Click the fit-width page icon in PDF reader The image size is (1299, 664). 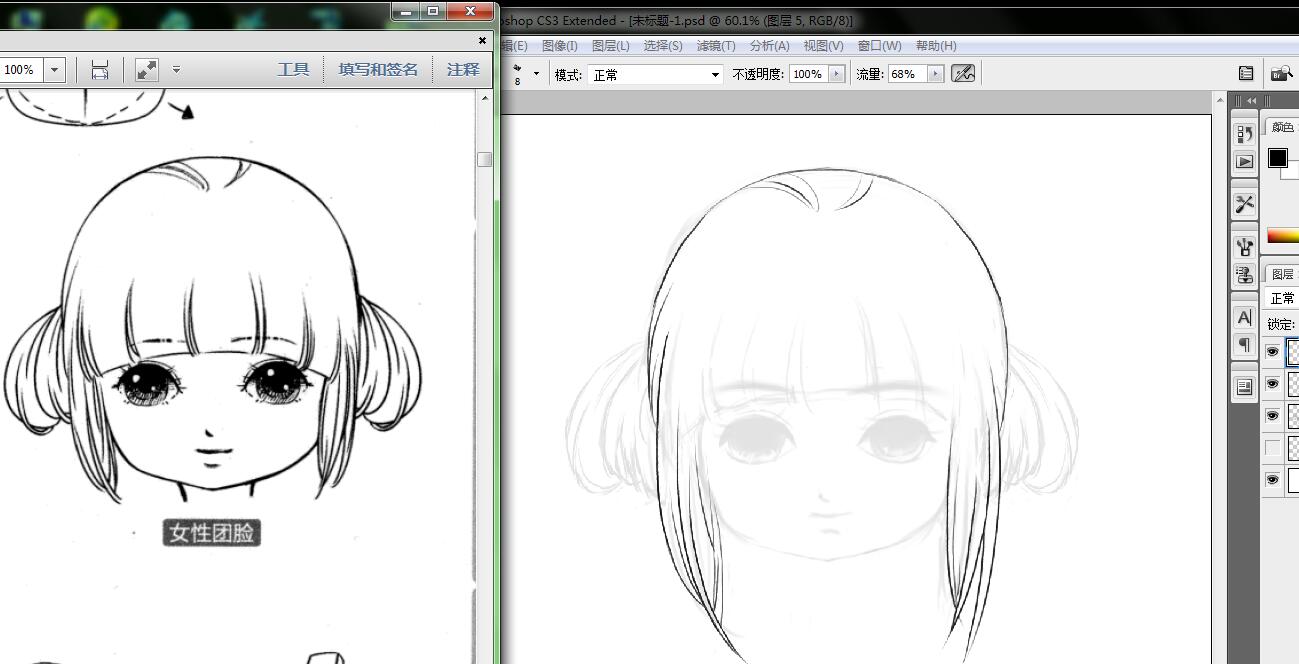click(x=100, y=70)
